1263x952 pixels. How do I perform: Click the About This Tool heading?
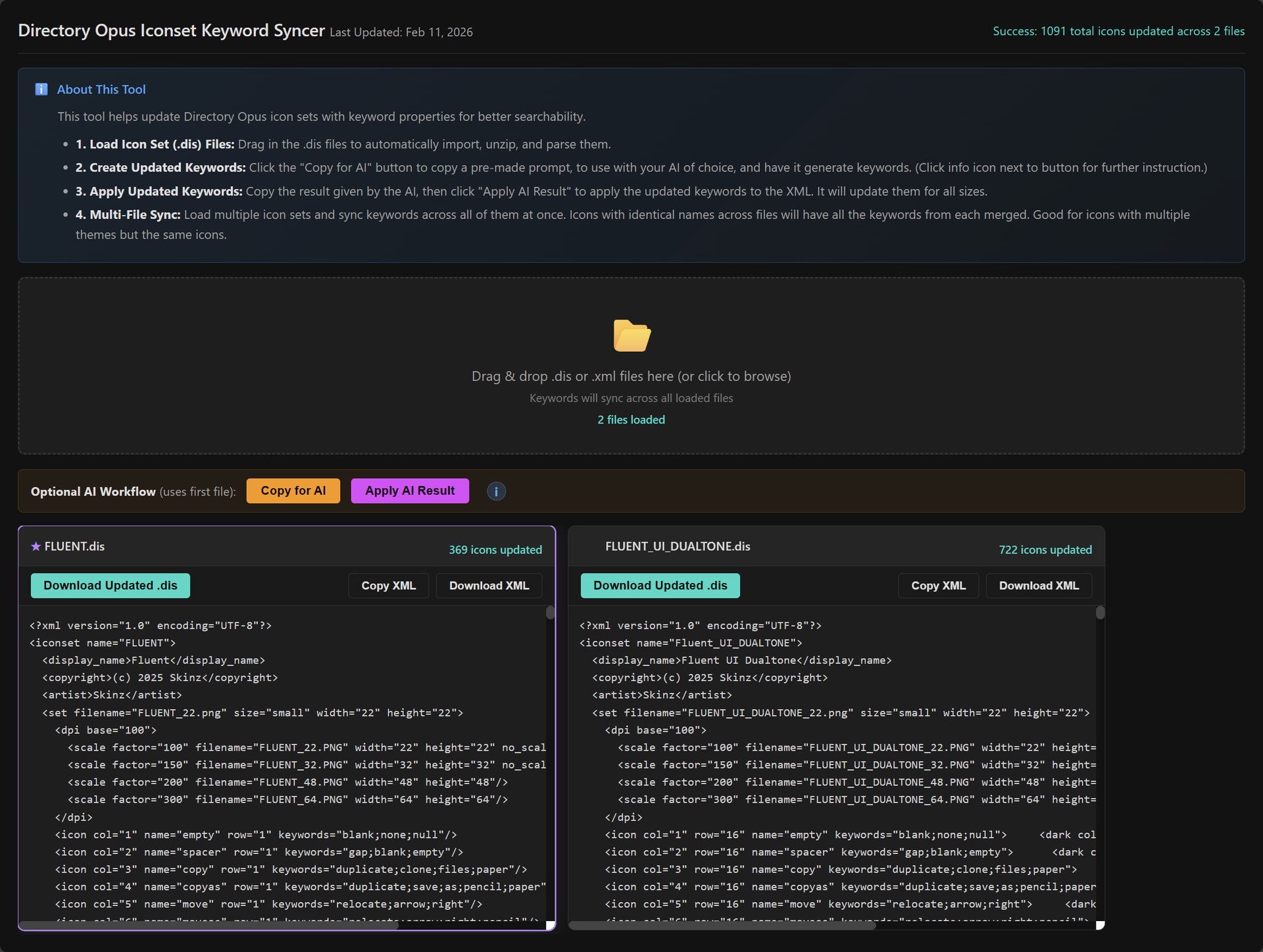[101, 89]
